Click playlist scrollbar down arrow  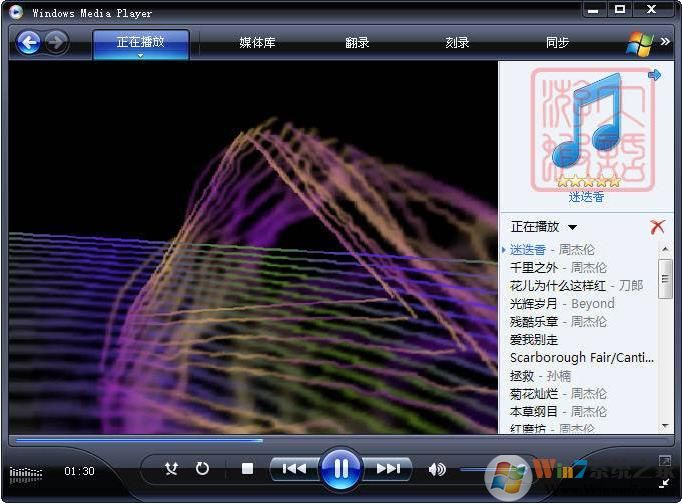(665, 426)
